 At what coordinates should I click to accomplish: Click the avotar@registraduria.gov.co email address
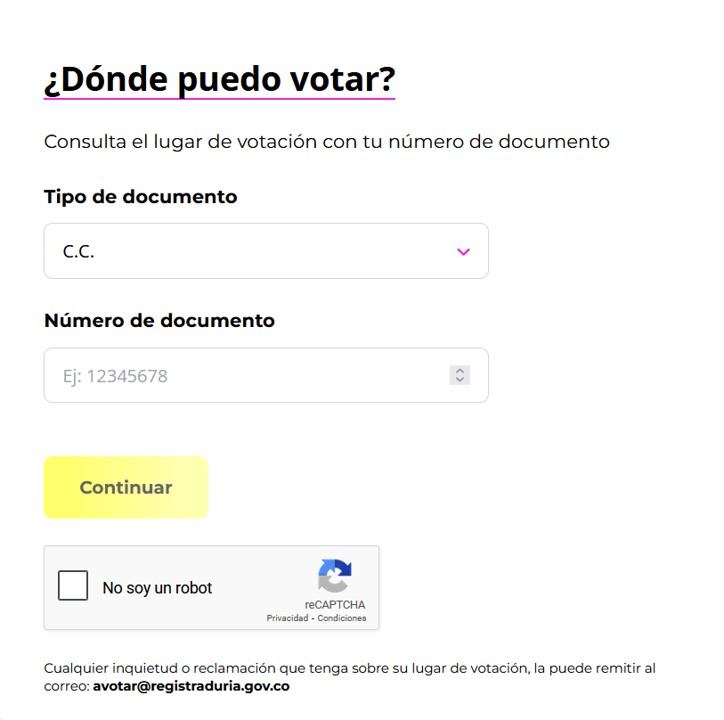(x=191, y=687)
